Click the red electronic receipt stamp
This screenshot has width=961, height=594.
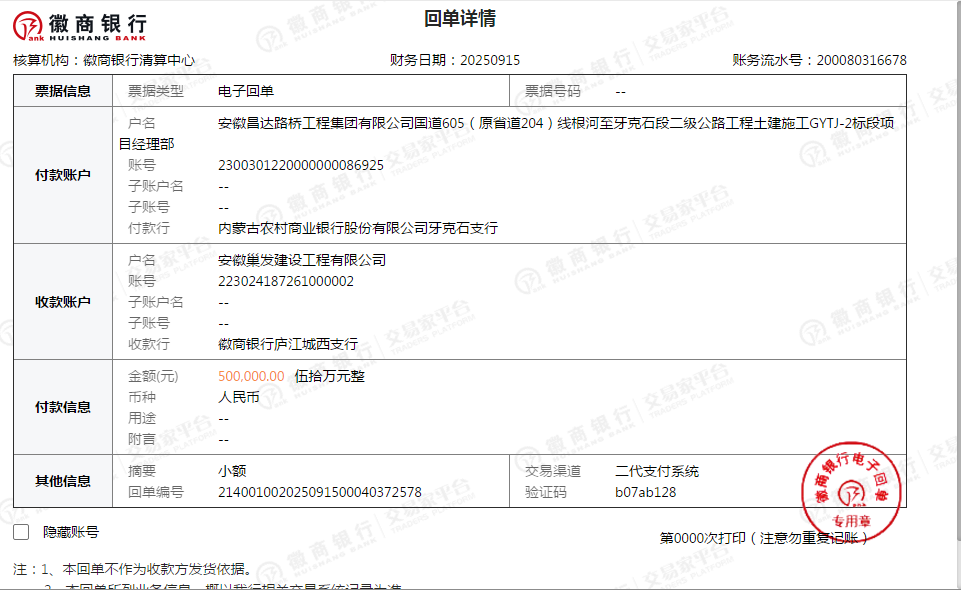click(846, 486)
